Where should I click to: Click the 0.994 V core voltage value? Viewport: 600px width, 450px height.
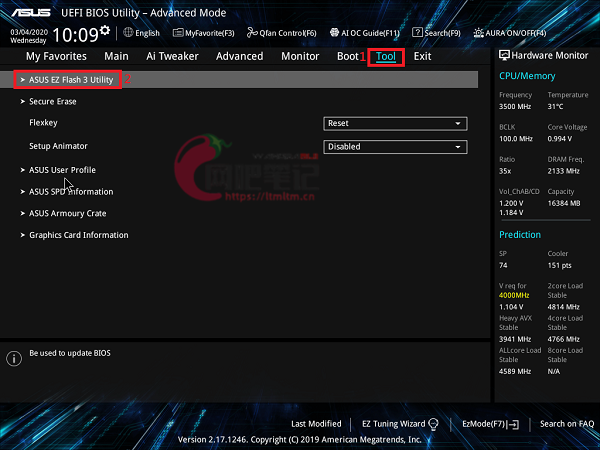tap(559, 139)
